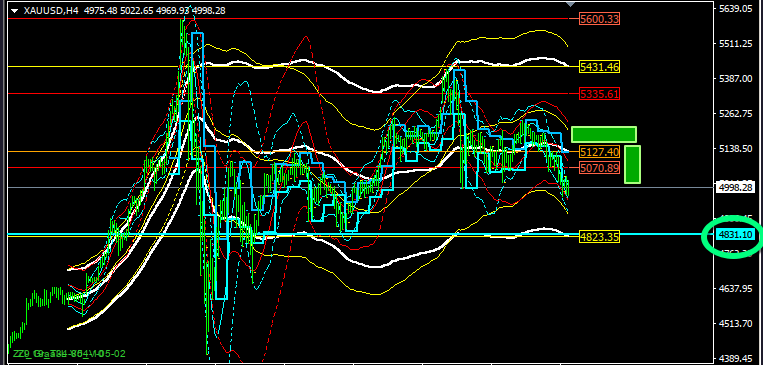Click the XAUUSD,H4 chart title
This screenshot has width=763, height=365.
50,10
